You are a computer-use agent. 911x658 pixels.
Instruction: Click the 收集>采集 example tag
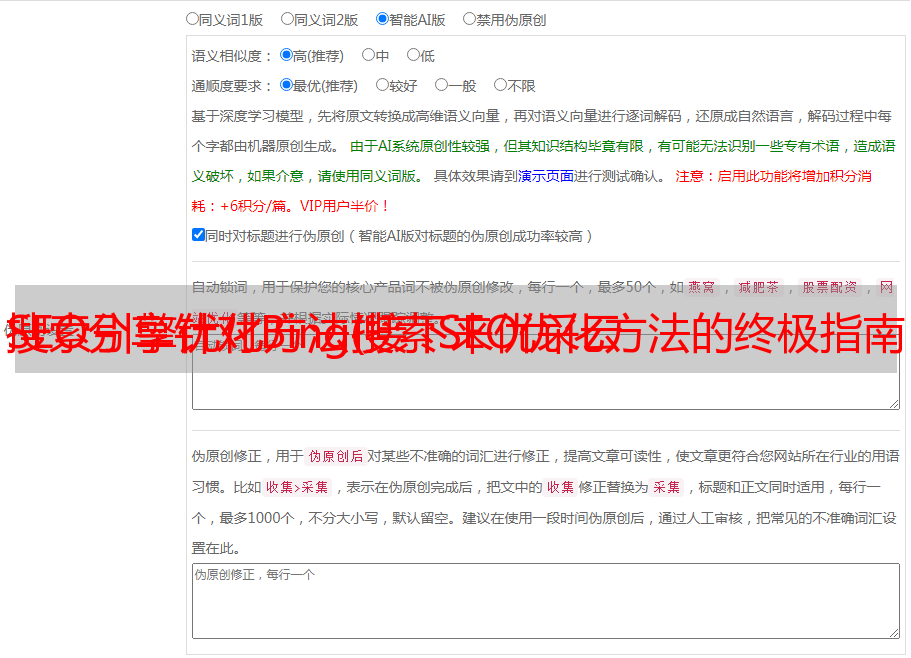(x=297, y=487)
